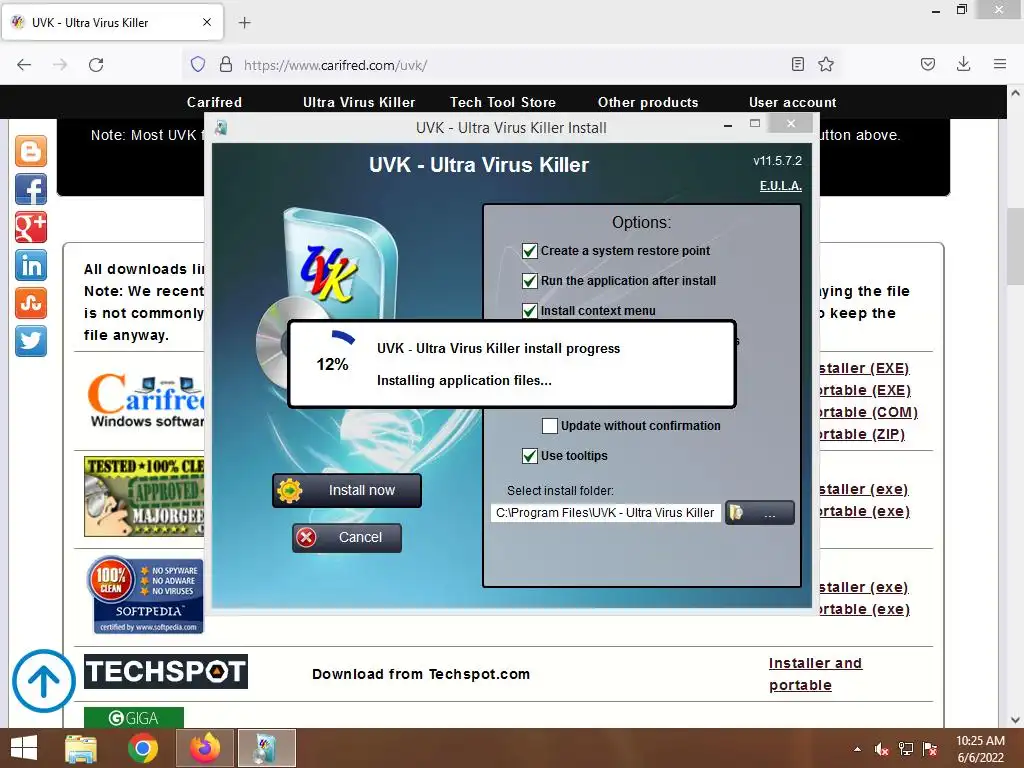Click the Blogger share icon in sidebar
Image resolution: width=1024 pixels, height=768 pixels.
31,152
